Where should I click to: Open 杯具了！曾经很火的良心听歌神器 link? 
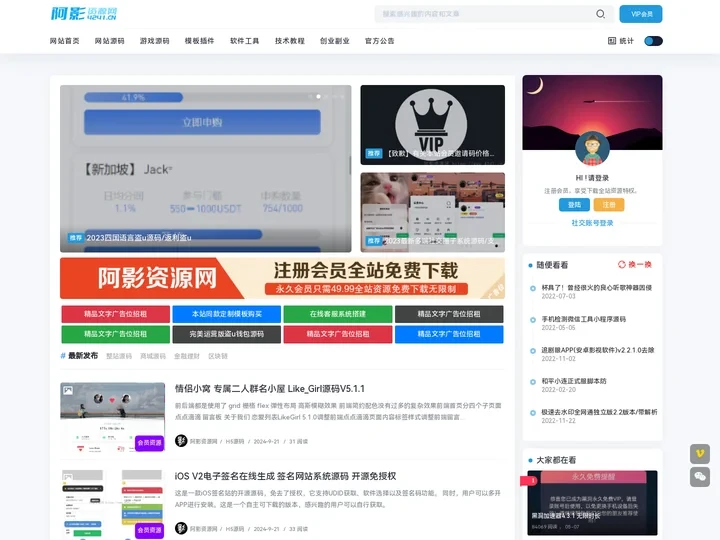point(596,287)
